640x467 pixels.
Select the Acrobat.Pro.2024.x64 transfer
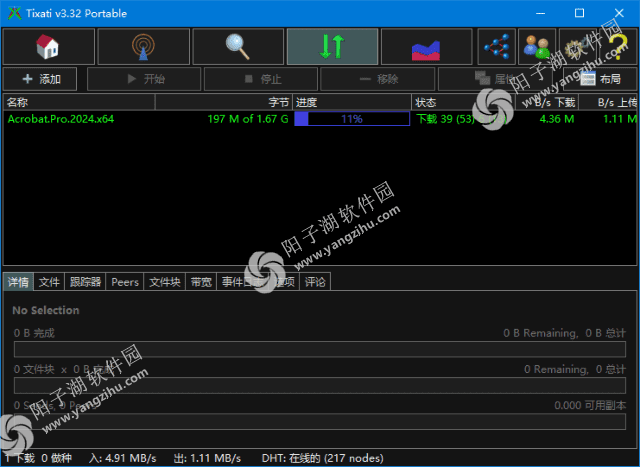61,119
